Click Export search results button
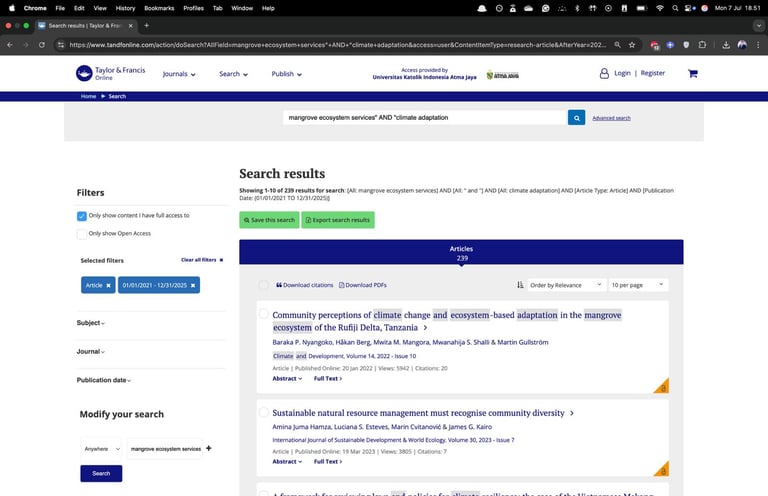Viewport: 768px width, 496px height. 338,220
